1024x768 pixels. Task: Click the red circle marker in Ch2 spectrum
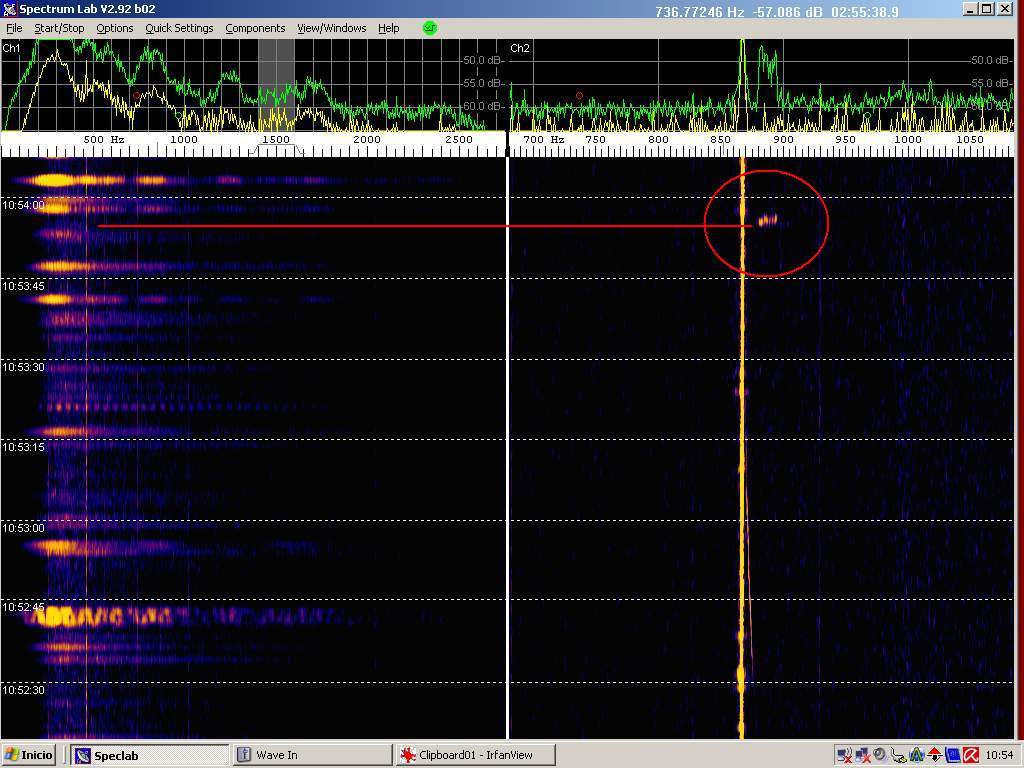pyautogui.click(x=579, y=96)
